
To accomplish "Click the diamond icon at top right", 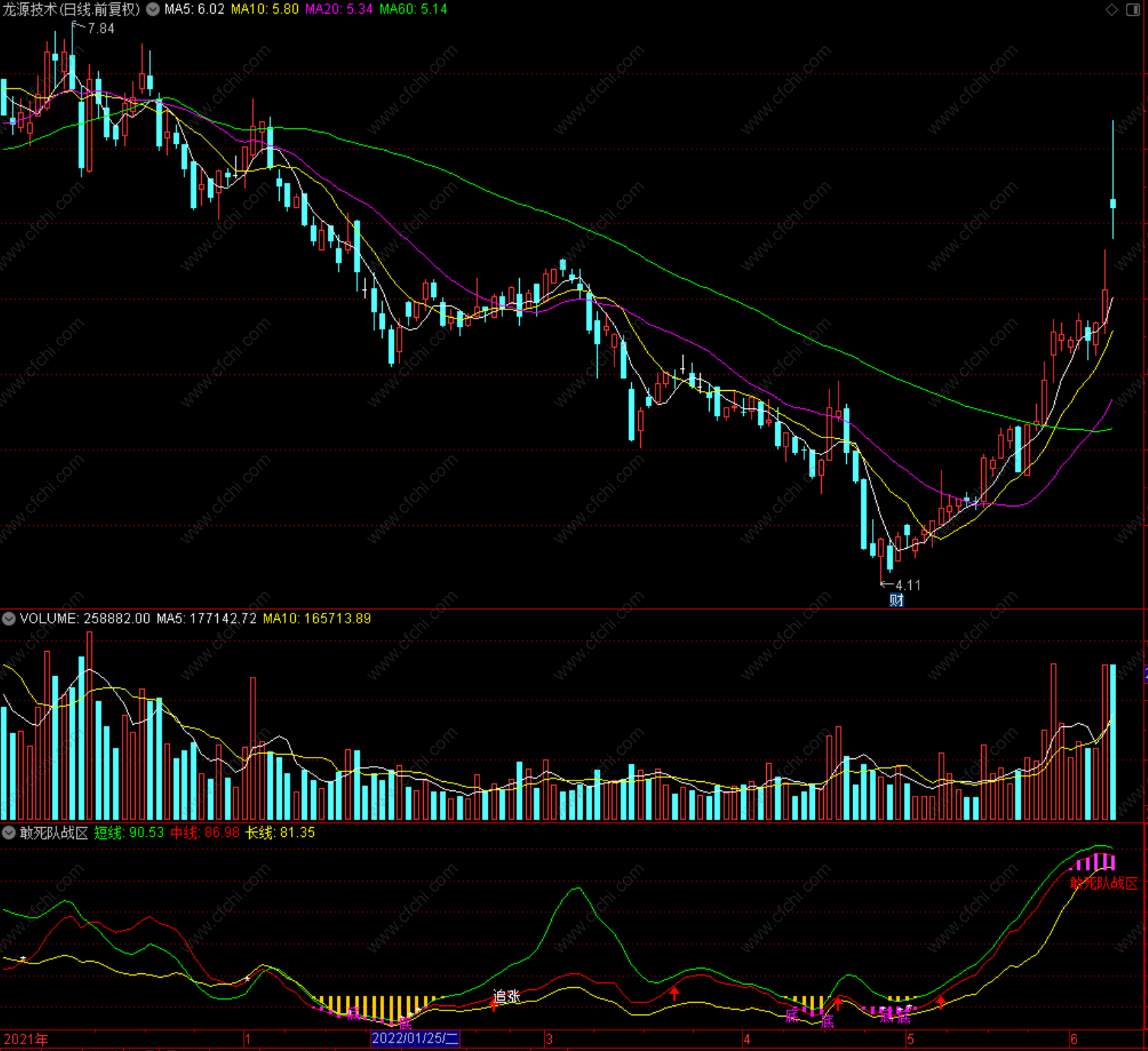I will point(1112,9).
